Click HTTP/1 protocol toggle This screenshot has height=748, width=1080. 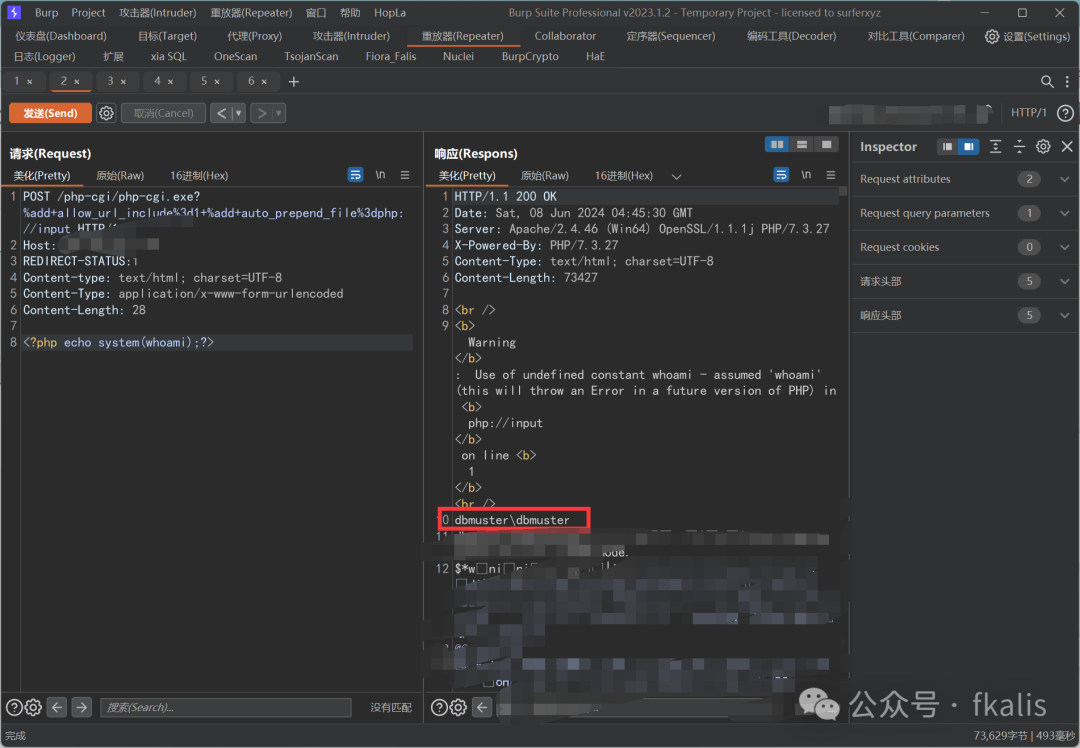[x=1028, y=113]
